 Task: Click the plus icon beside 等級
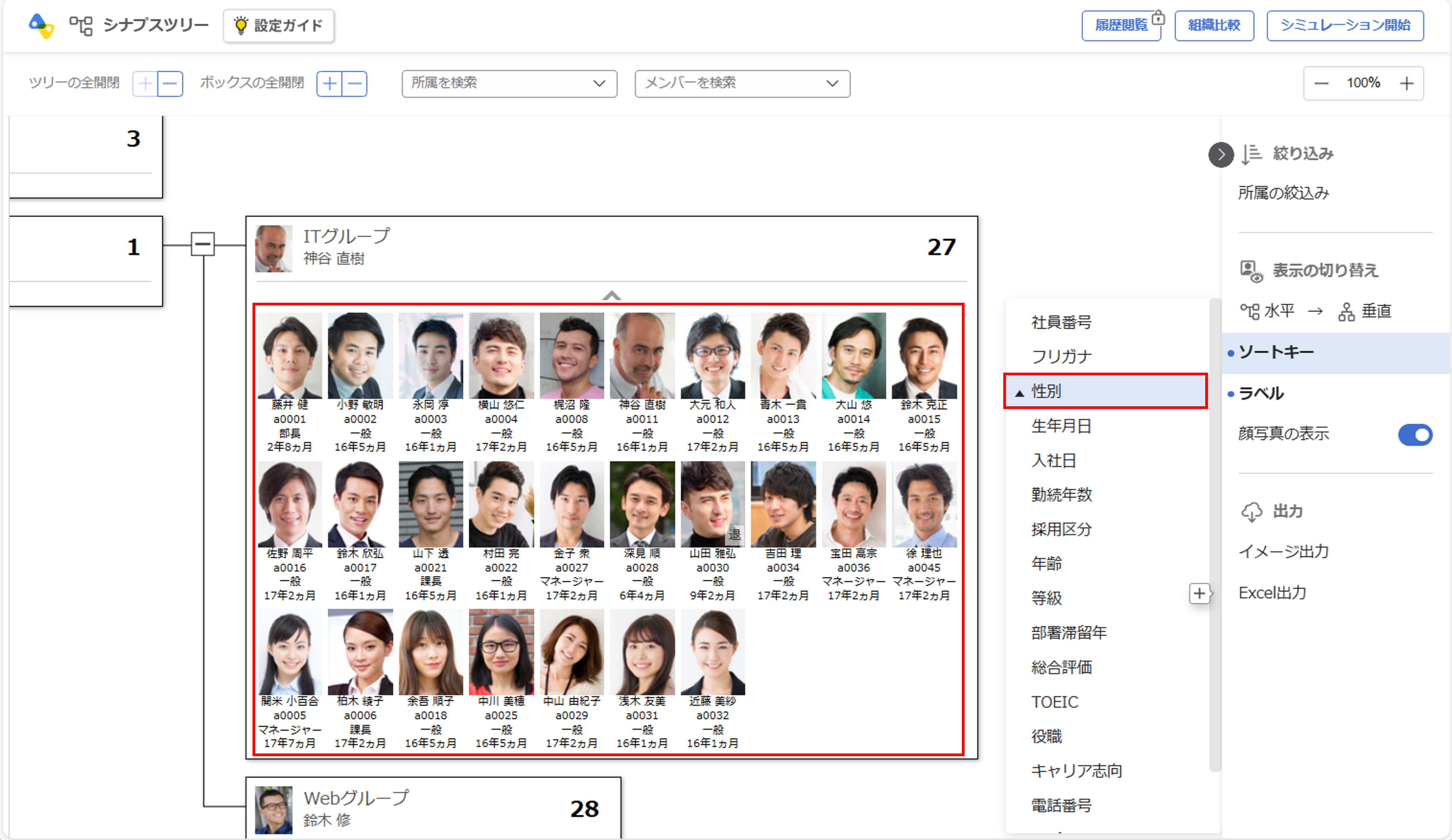[x=1199, y=593]
